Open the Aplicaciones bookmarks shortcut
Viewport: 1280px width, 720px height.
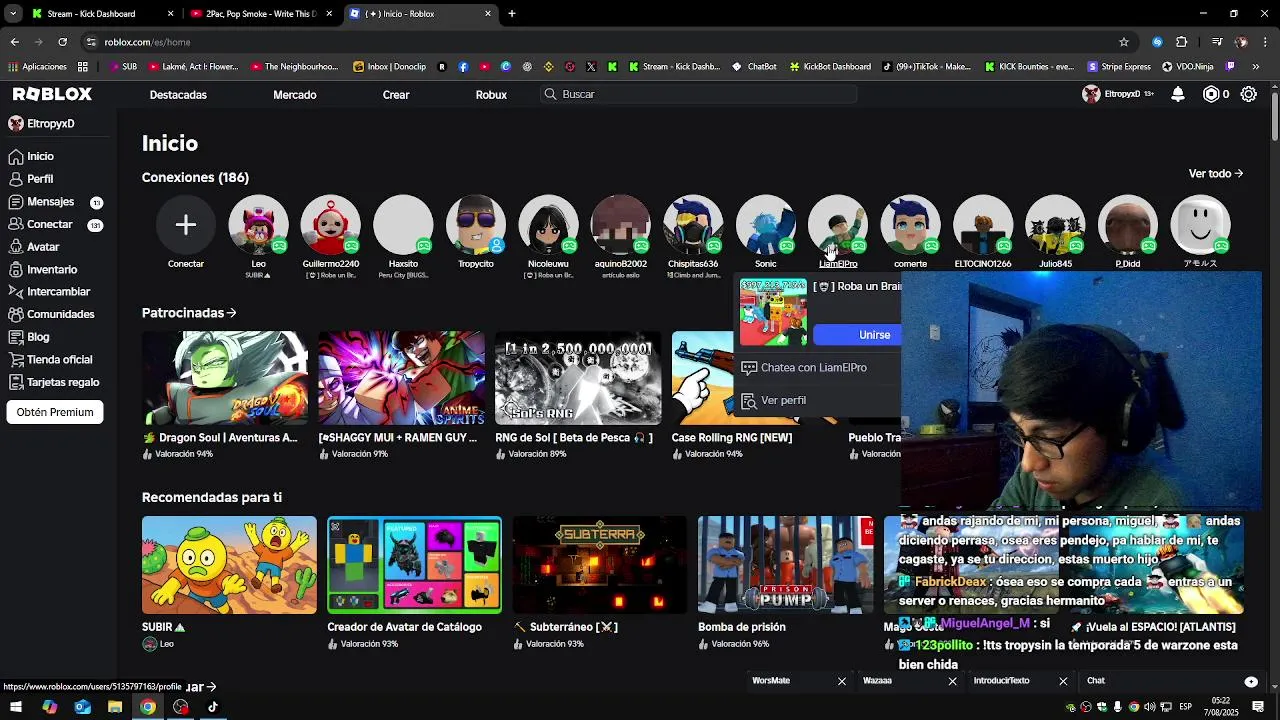pos(37,67)
